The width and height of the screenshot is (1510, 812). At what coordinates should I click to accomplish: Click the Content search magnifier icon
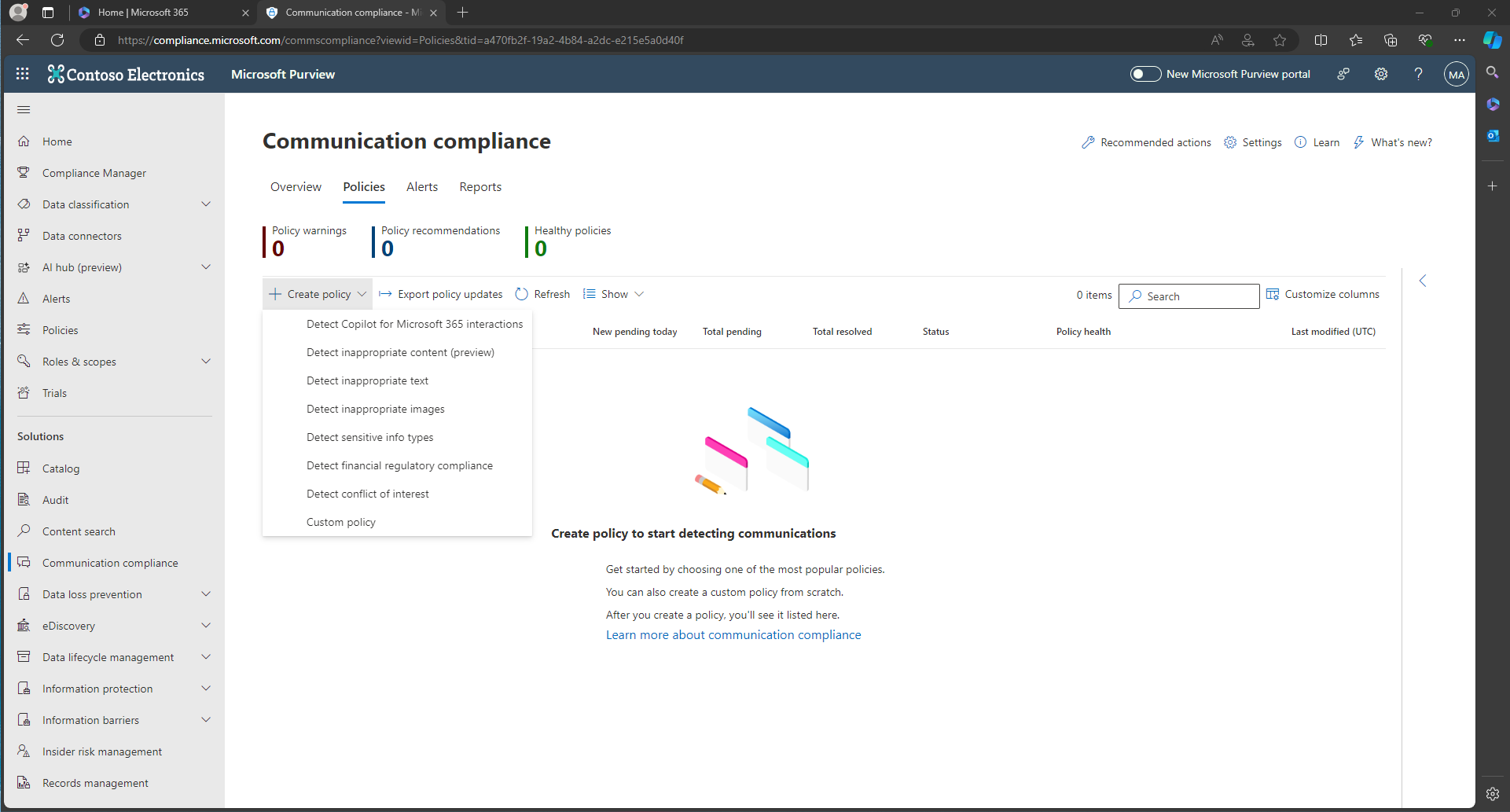[24, 531]
